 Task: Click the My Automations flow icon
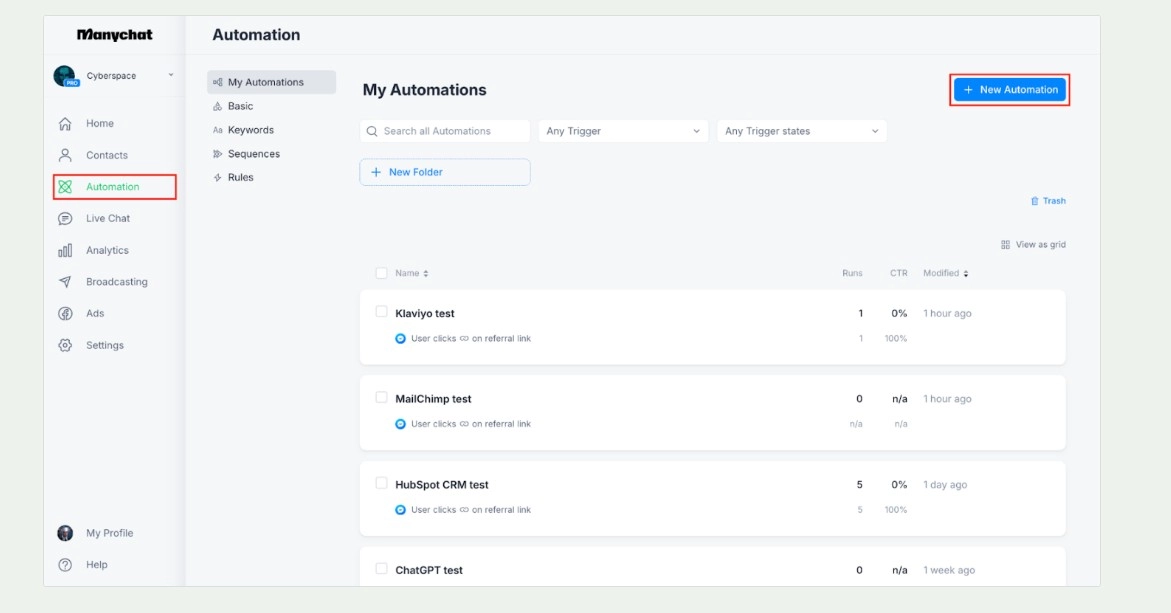point(217,82)
